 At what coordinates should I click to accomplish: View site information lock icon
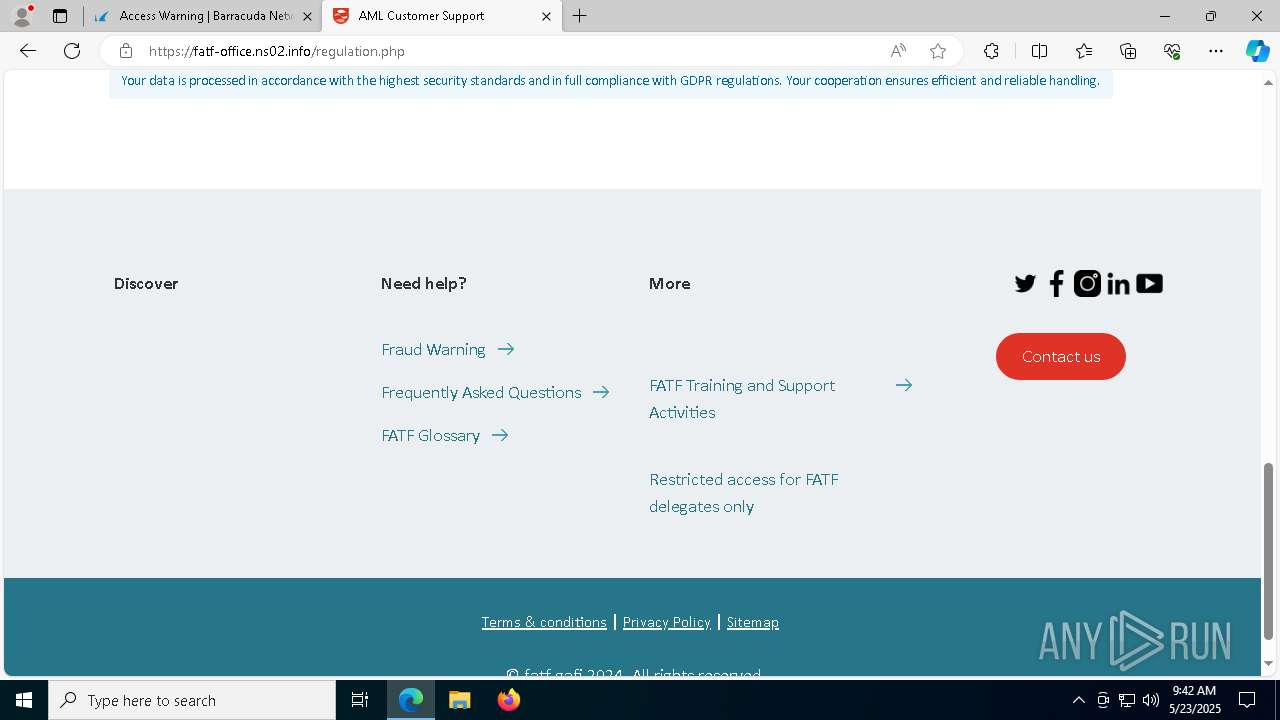pyautogui.click(x=125, y=51)
